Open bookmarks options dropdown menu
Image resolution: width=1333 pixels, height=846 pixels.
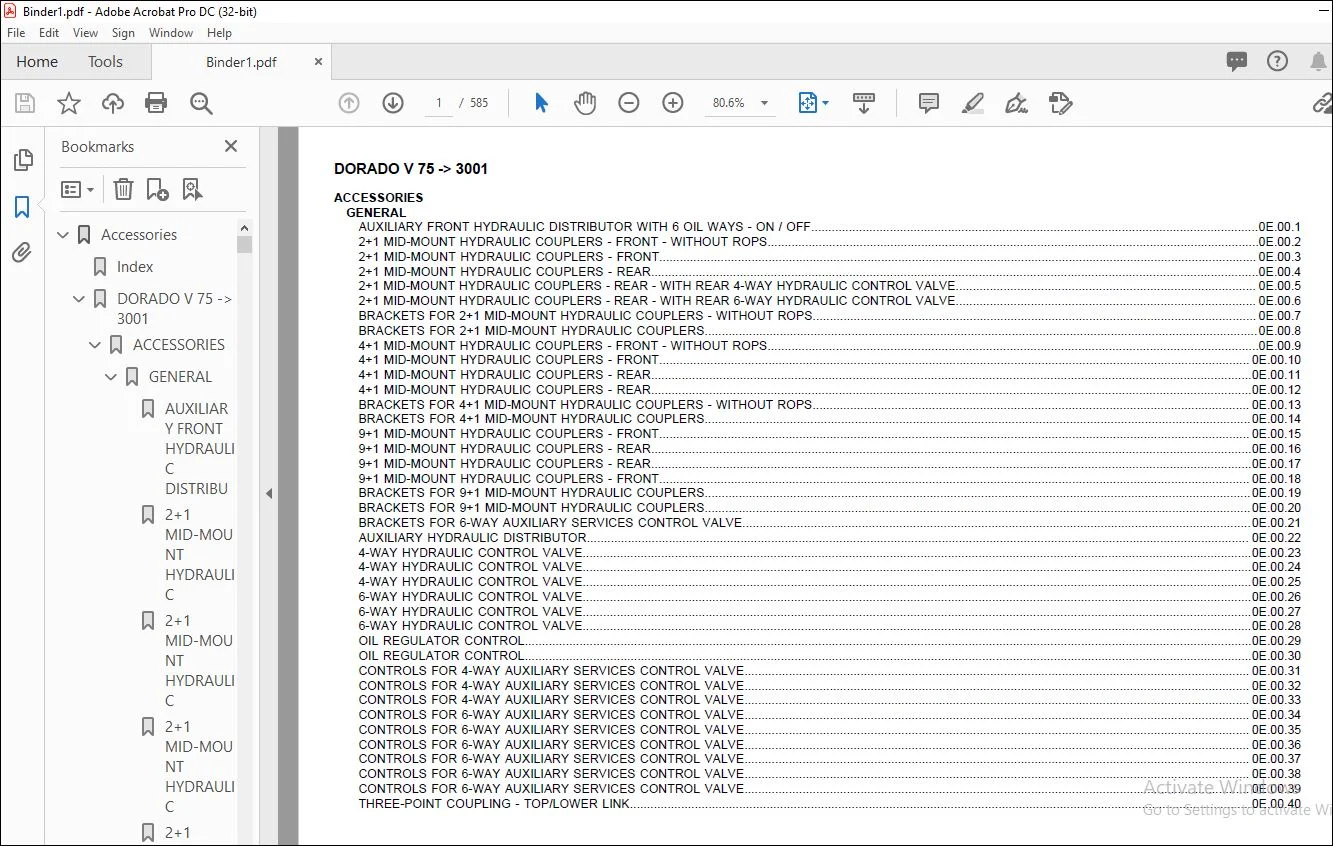point(77,189)
